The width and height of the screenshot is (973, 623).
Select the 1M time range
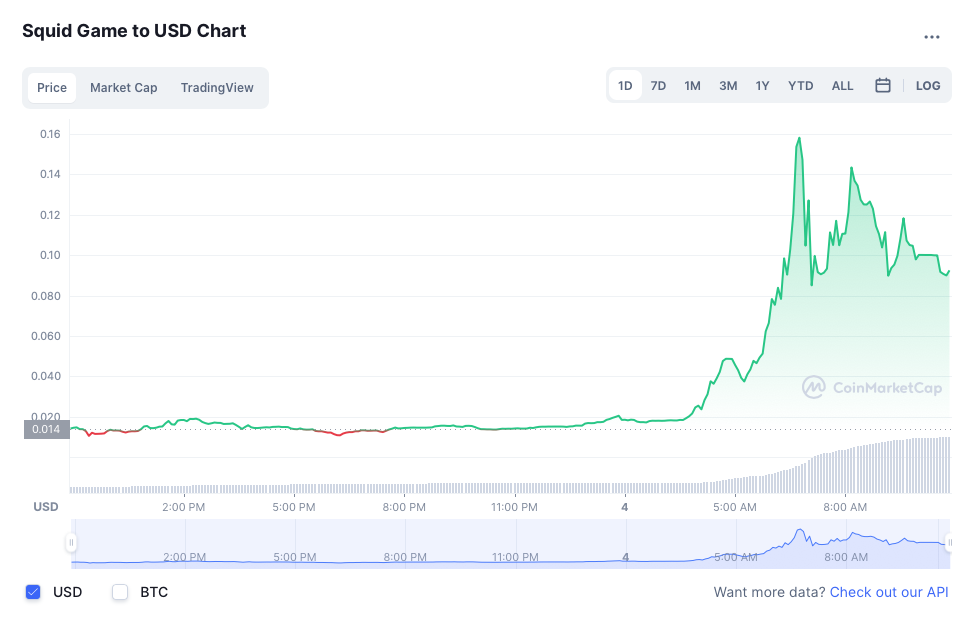pyautogui.click(x=692, y=86)
